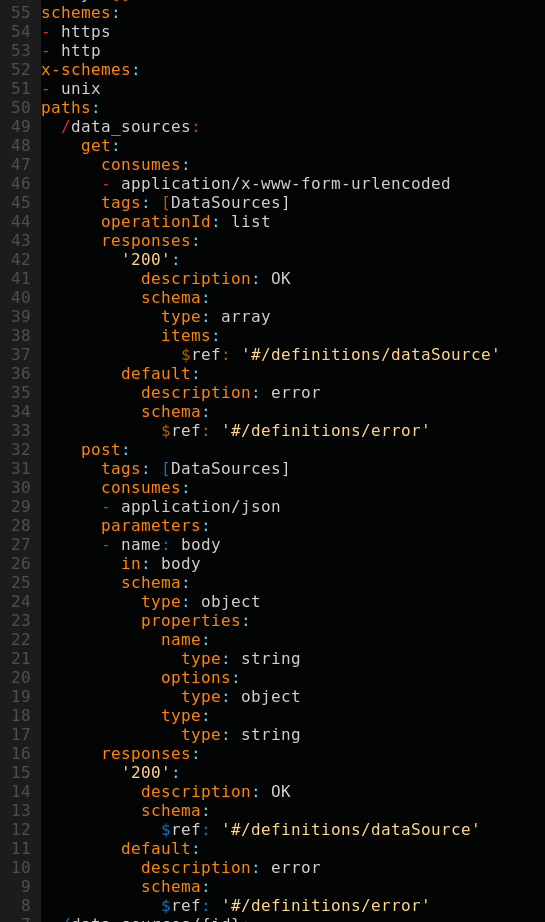Viewport: 545px width, 922px height.
Task: Place cursor on '/data_sources' path
Action: point(125,126)
